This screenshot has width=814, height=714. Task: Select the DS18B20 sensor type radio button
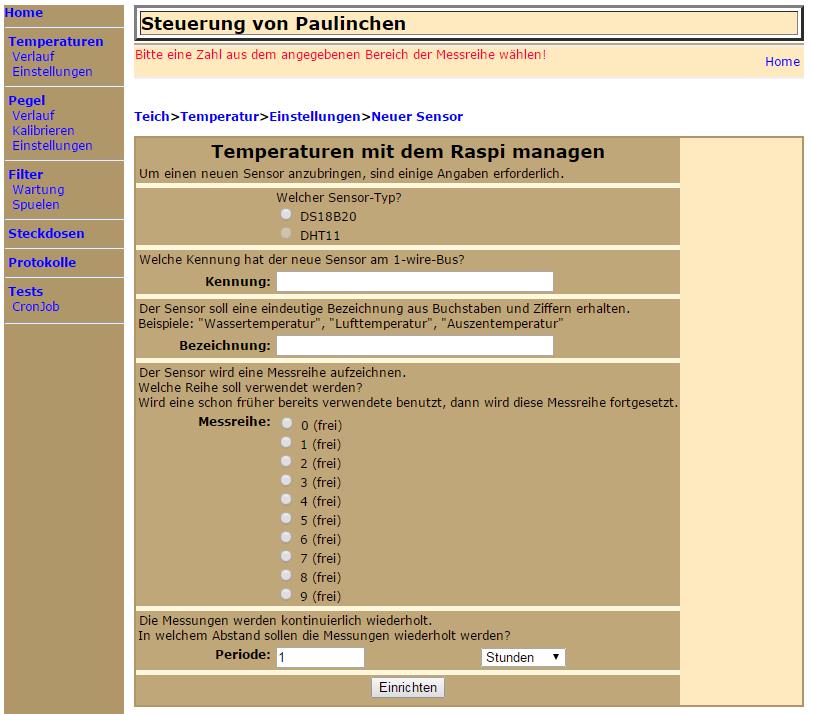pyautogui.click(x=287, y=215)
